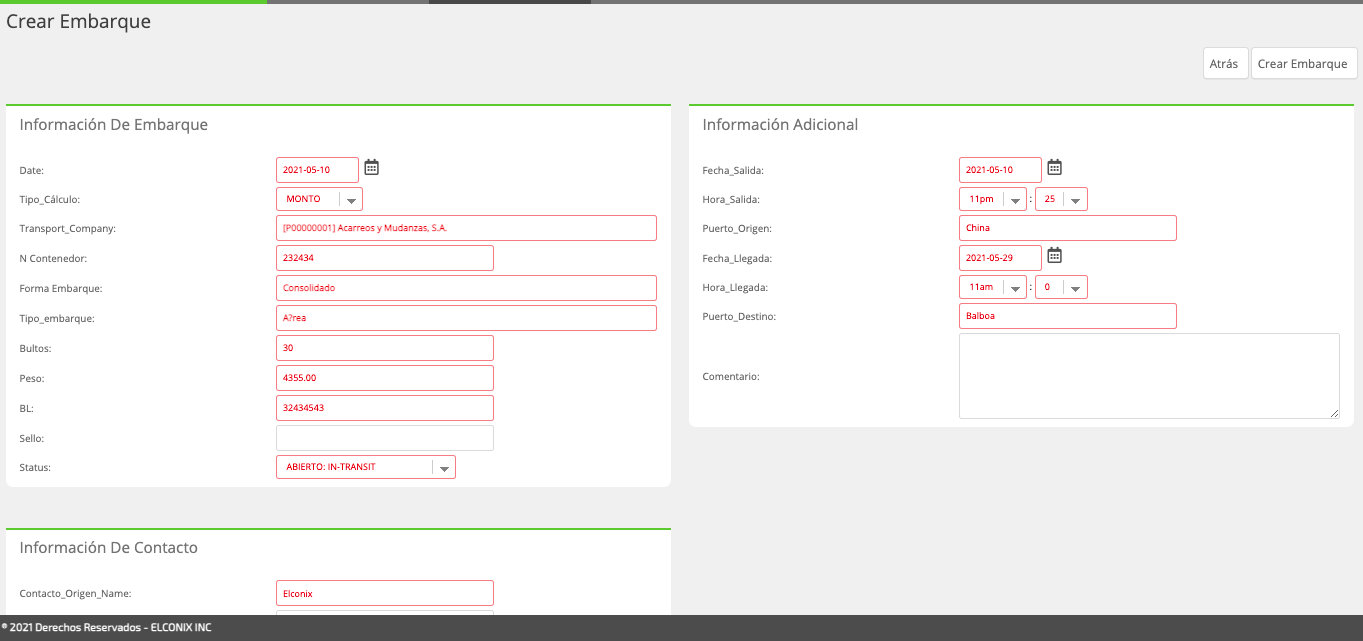This screenshot has width=1363, height=641.
Task: Open calendar picker for Fecha_Salida
Action: [1054, 168]
